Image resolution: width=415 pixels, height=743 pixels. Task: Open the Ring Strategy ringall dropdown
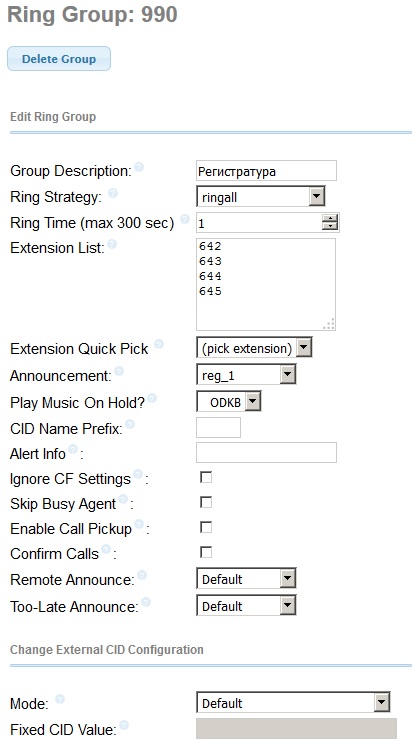[261, 196]
